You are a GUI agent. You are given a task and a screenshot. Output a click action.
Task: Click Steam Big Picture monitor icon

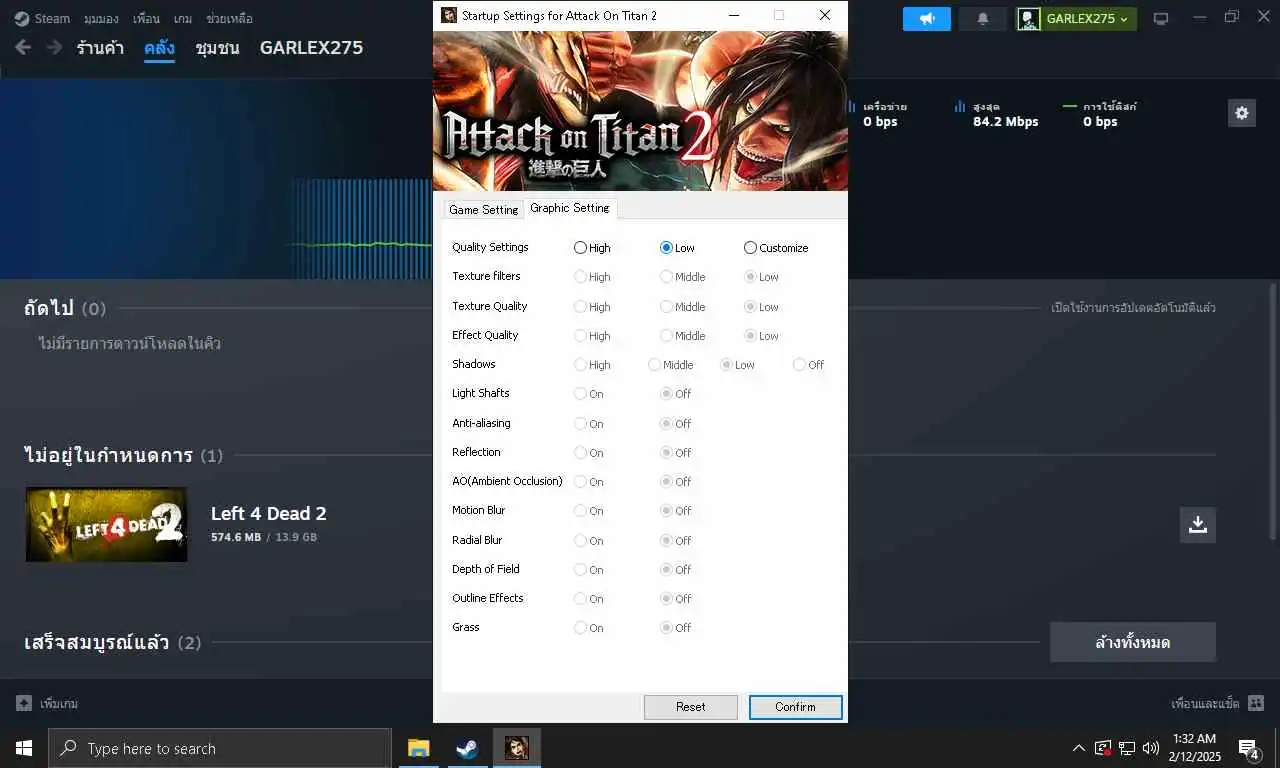[x=1161, y=19]
